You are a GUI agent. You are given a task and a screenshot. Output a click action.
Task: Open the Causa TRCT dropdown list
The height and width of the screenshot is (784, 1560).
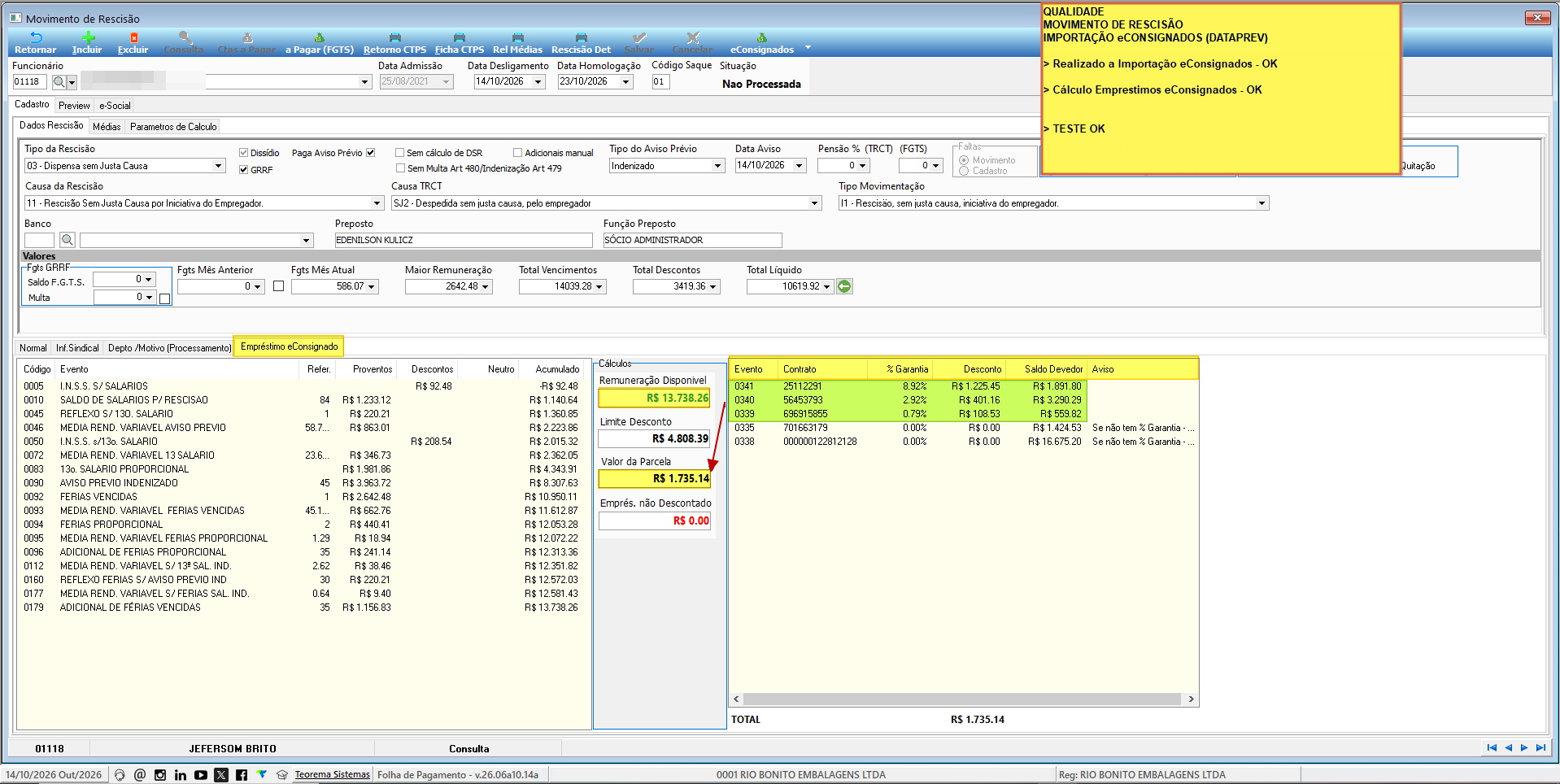coord(815,203)
